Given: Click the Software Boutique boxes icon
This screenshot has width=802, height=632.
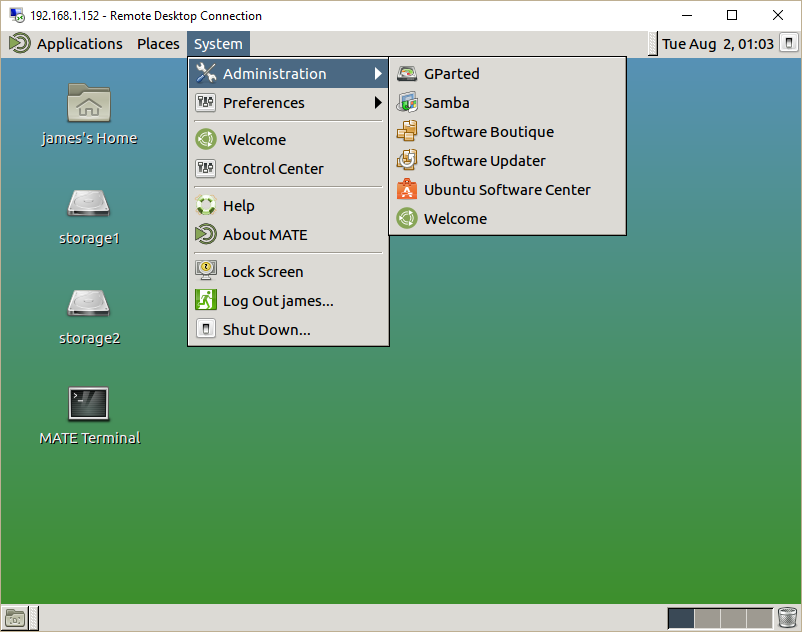Looking at the screenshot, I should click(x=407, y=131).
